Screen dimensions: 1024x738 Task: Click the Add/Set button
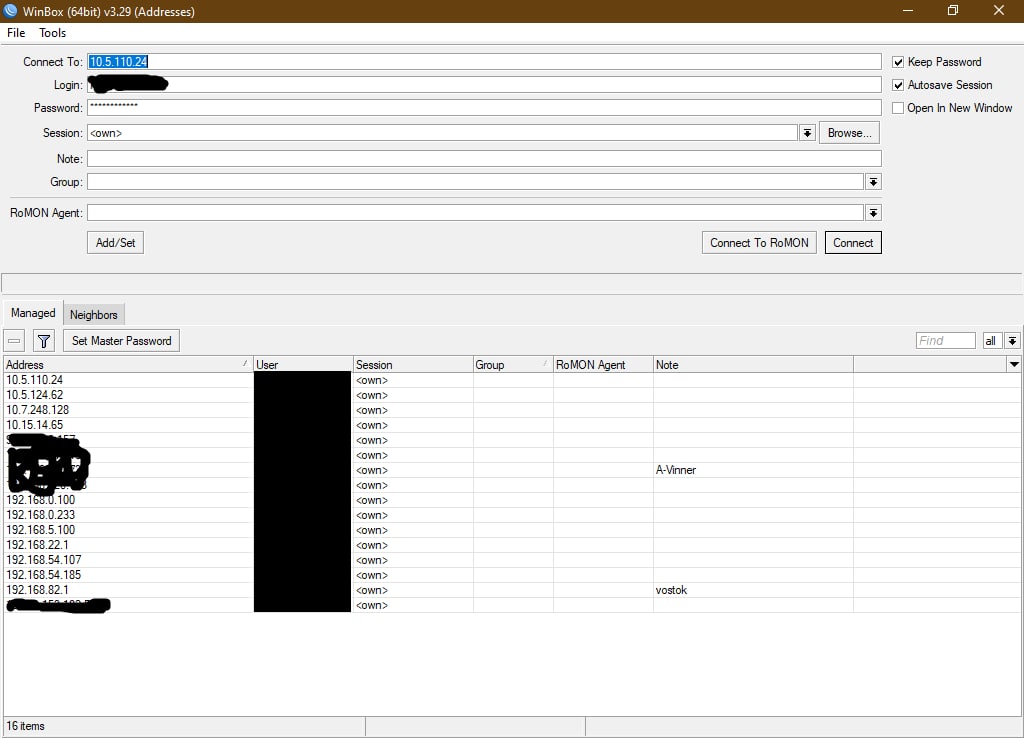click(x=116, y=243)
